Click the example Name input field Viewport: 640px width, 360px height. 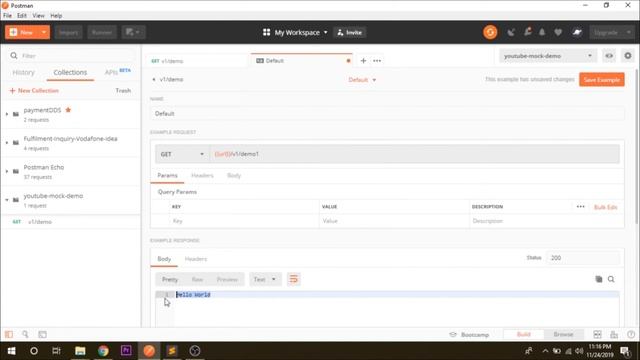click(x=387, y=113)
